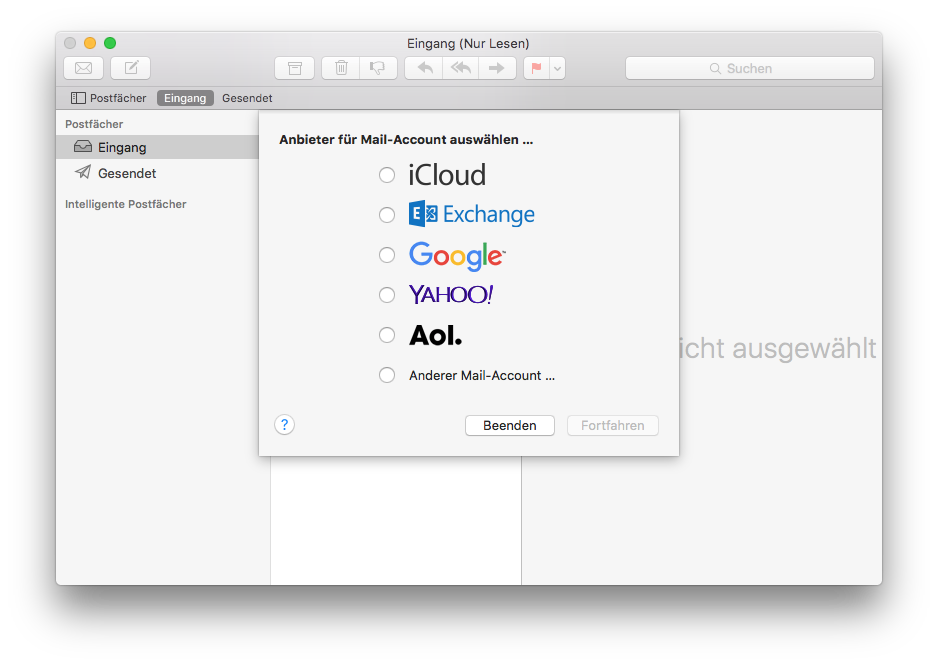The height and width of the screenshot is (665, 938).
Task: Open the flag color dropdown arrow
Action: point(558,68)
